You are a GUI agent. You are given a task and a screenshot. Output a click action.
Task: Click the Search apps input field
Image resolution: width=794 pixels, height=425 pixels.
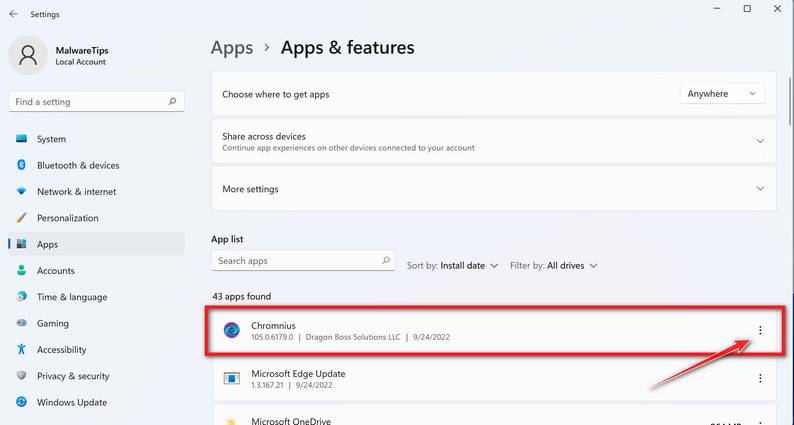(x=295, y=260)
